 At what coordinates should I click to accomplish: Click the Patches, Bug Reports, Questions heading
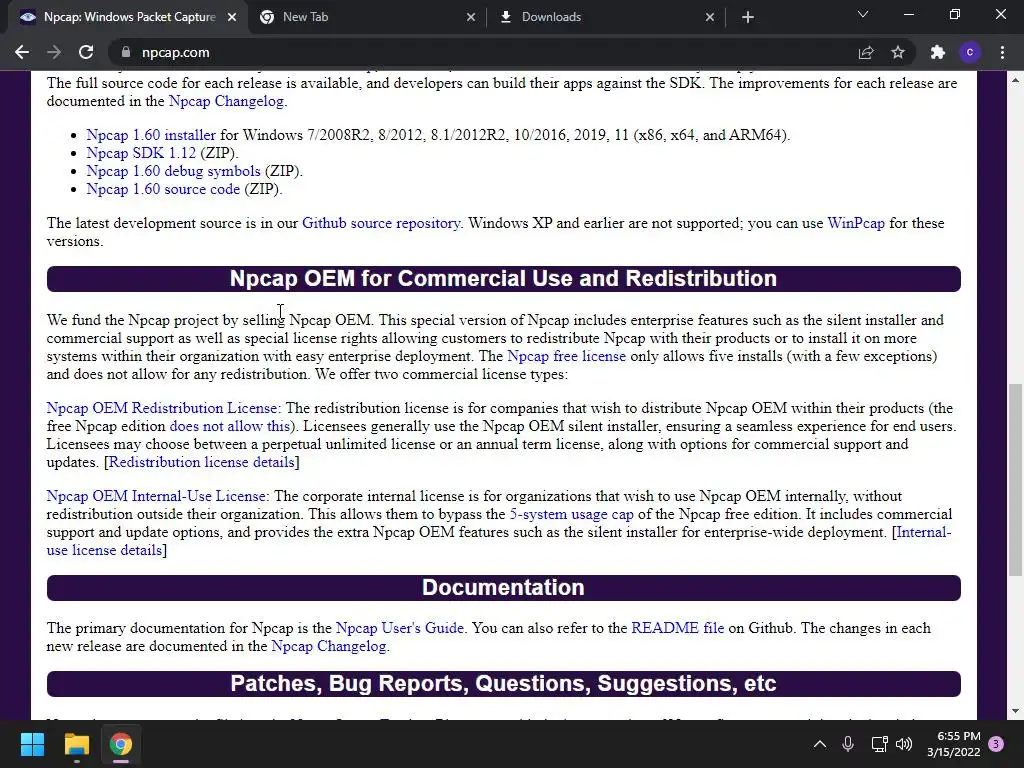(504, 684)
